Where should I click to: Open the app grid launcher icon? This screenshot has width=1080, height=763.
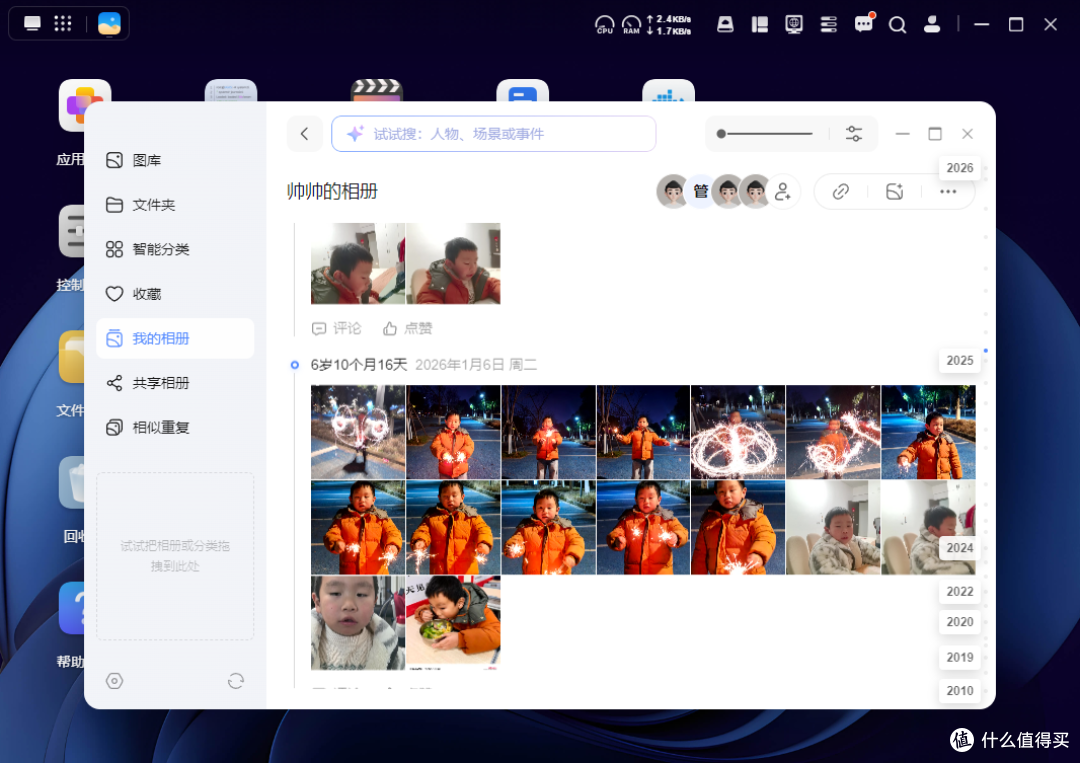click(x=63, y=24)
